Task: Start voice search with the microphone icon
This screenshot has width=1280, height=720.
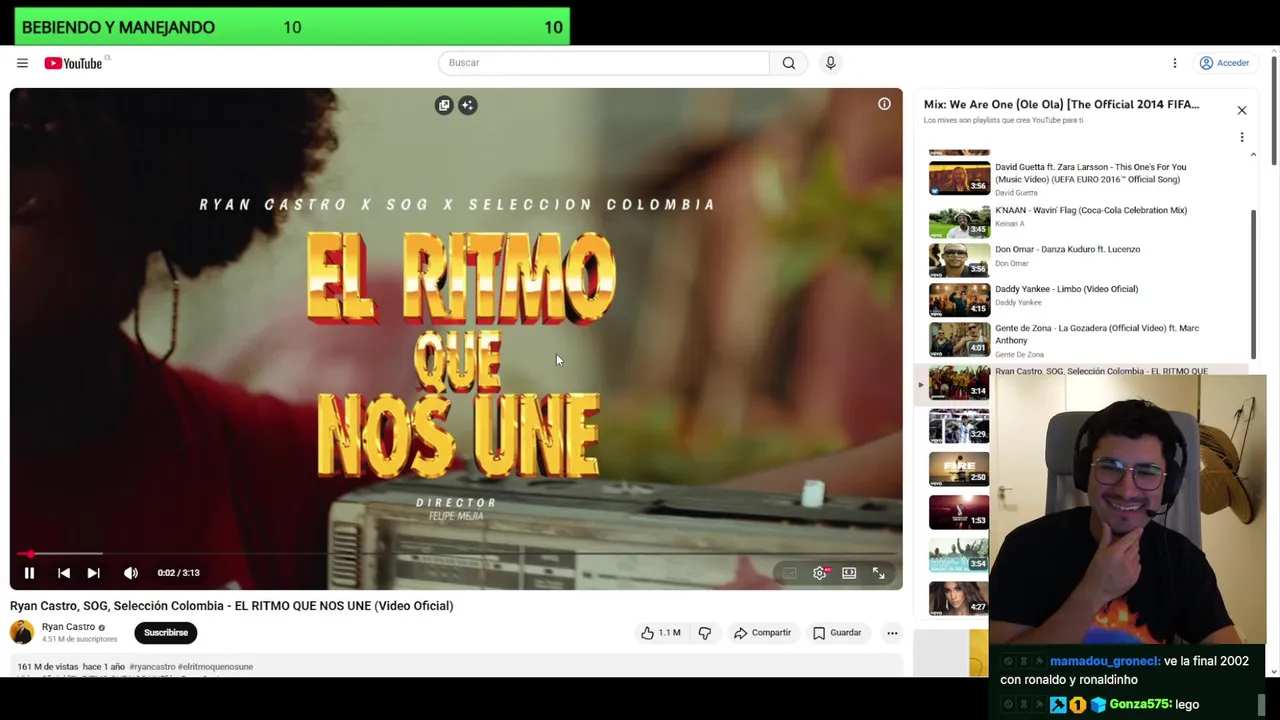Action: [830, 63]
